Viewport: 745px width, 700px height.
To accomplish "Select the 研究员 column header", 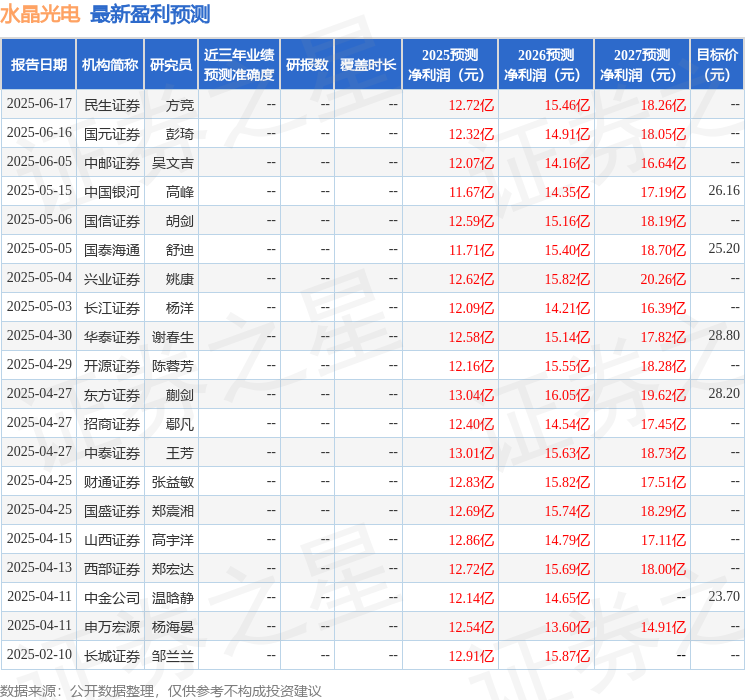I will pos(171,65).
